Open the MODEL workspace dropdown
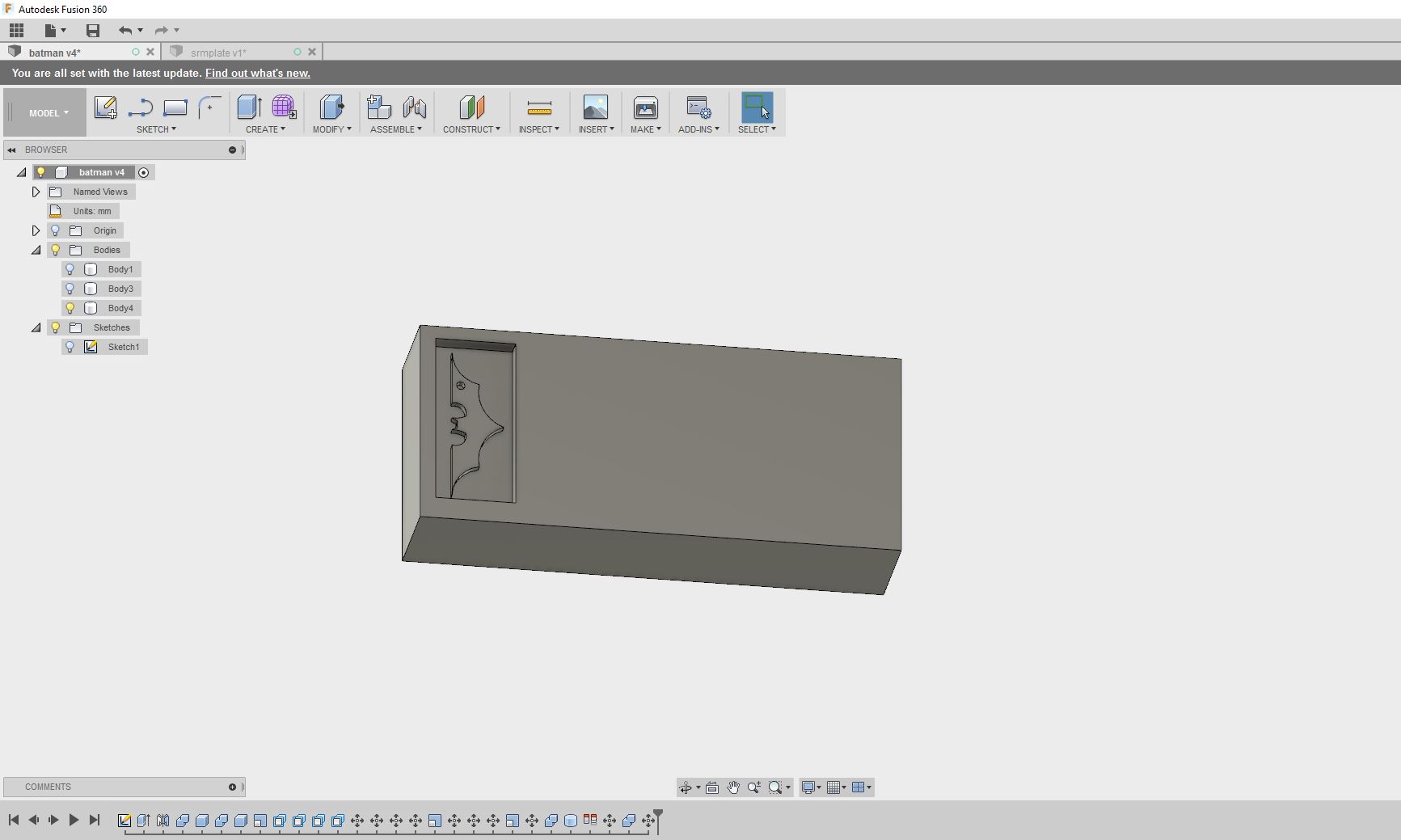 coord(49,113)
